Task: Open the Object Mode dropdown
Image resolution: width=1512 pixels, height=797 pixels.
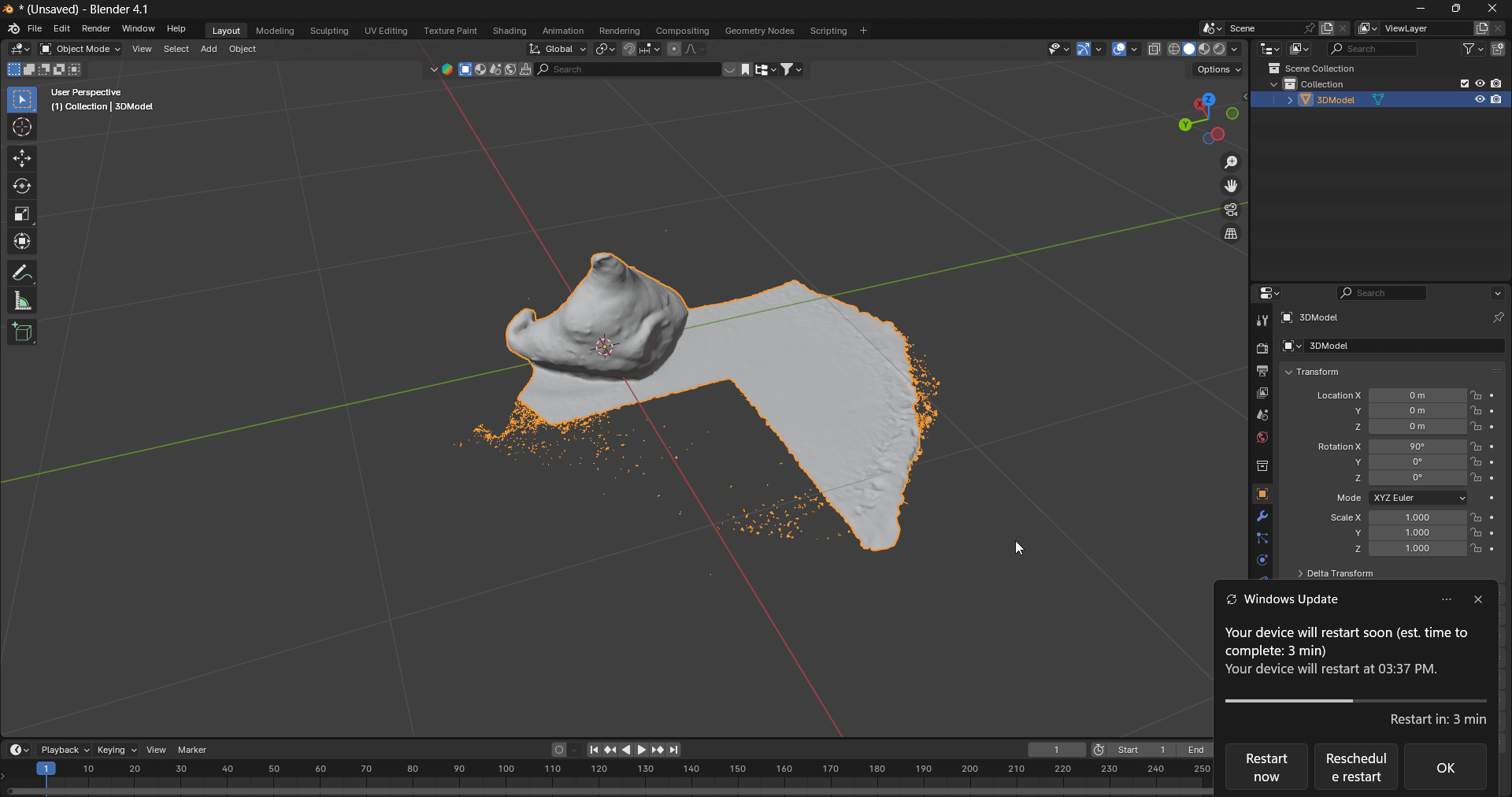Action: pyautogui.click(x=80, y=49)
